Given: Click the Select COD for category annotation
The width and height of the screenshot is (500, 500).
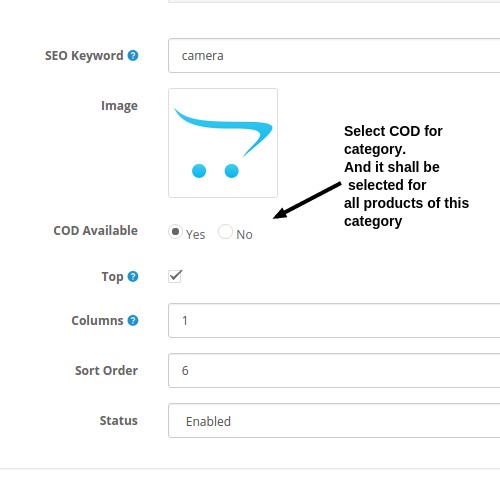Looking at the screenshot, I should (x=406, y=176).
